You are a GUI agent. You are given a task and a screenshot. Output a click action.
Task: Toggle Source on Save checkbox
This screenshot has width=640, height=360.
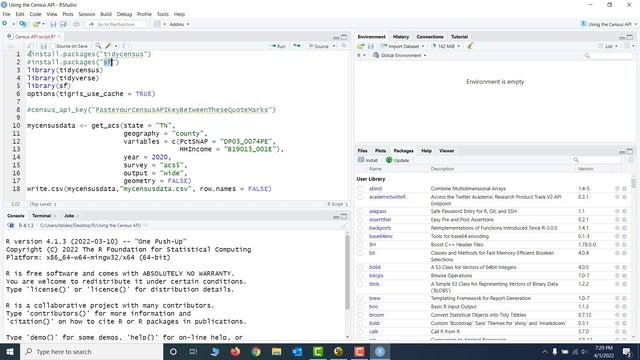pos(53,46)
